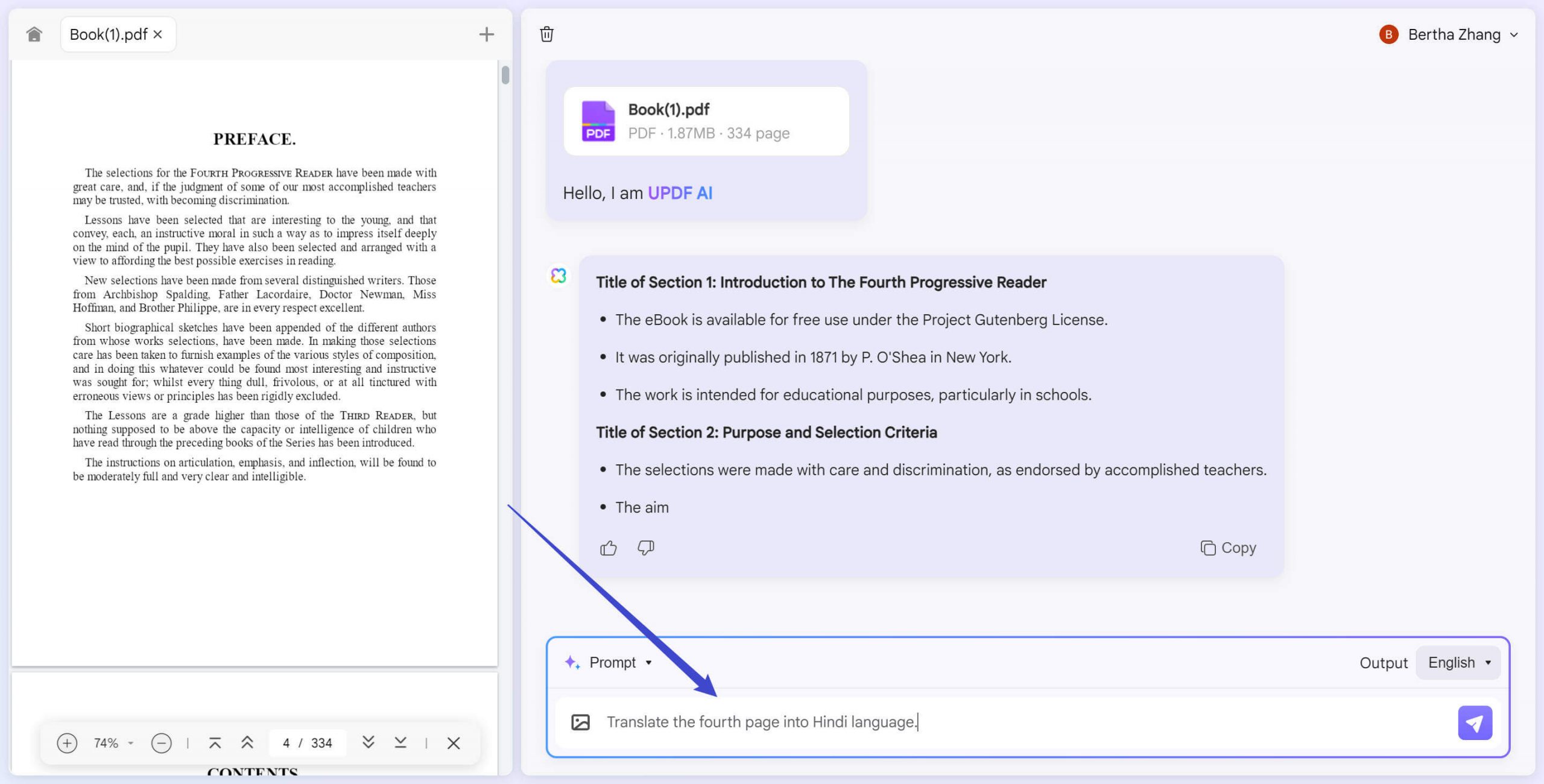
Task: Return to the UPDF home screen
Action: [34, 34]
